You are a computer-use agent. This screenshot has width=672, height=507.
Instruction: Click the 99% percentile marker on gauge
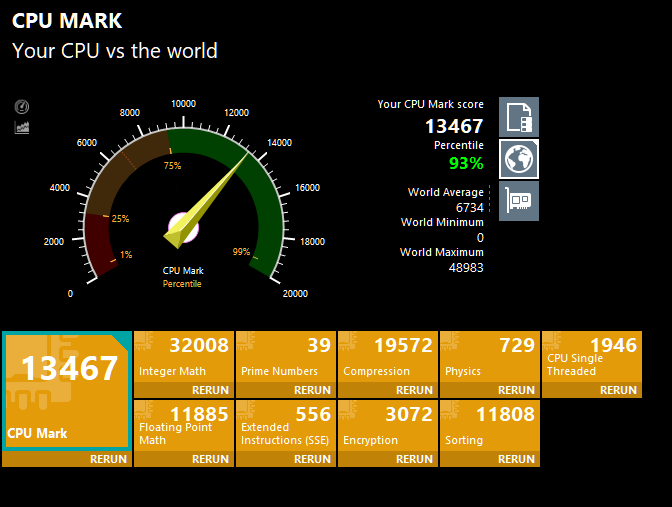pyautogui.click(x=241, y=252)
